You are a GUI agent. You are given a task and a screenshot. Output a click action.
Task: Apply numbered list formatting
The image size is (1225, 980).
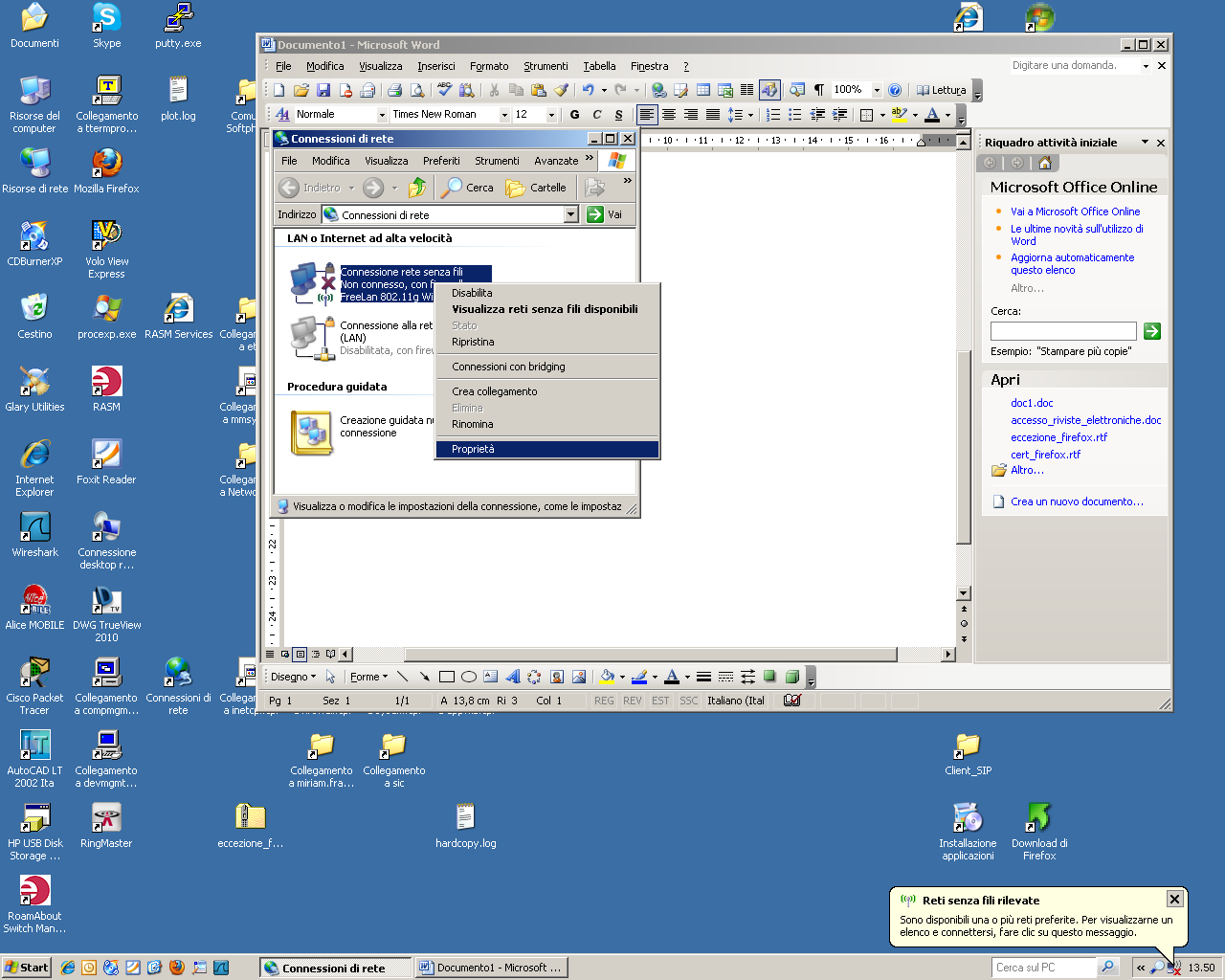coord(773,115)
